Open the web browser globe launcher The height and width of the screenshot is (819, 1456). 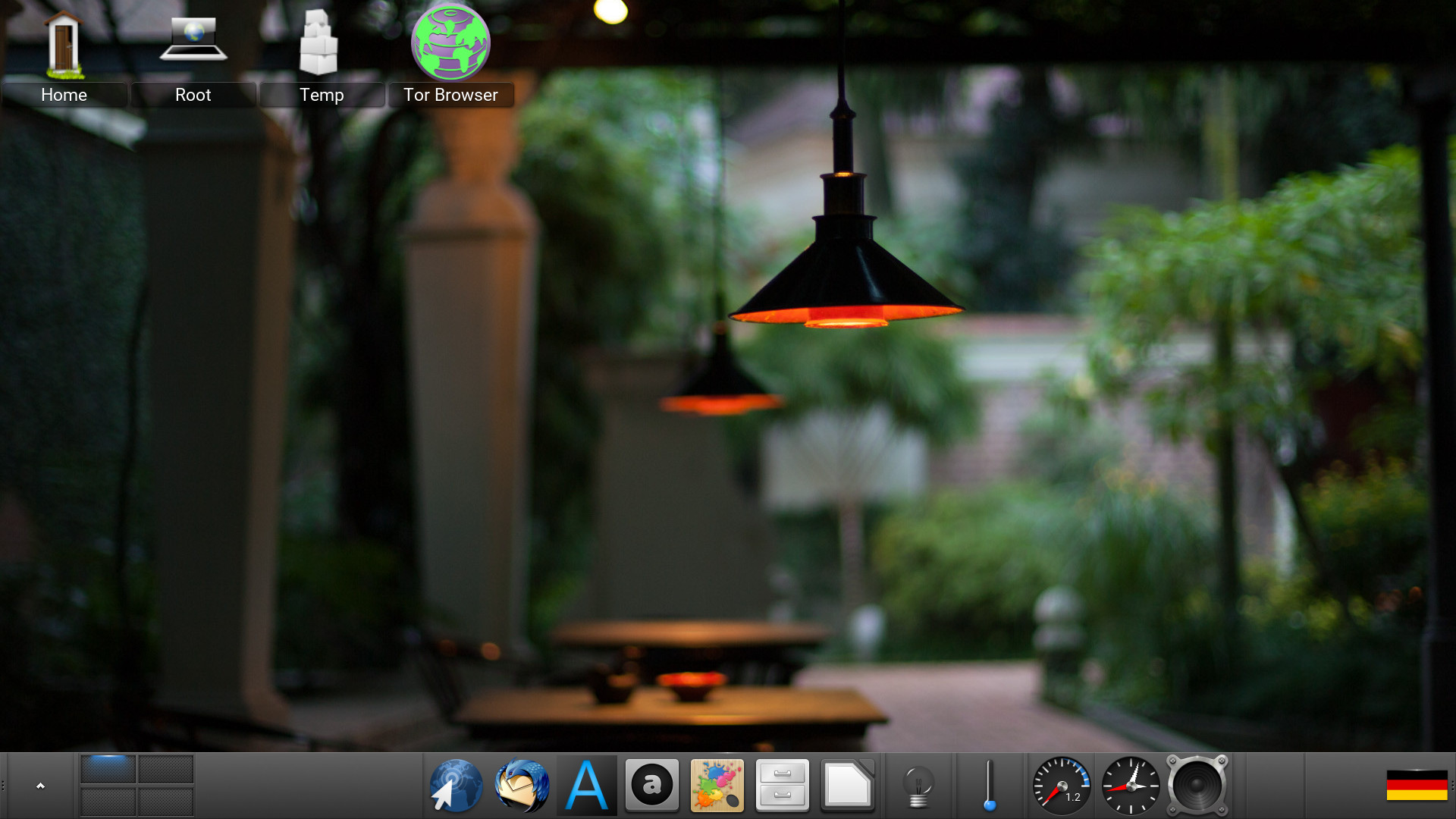point(456,786)
